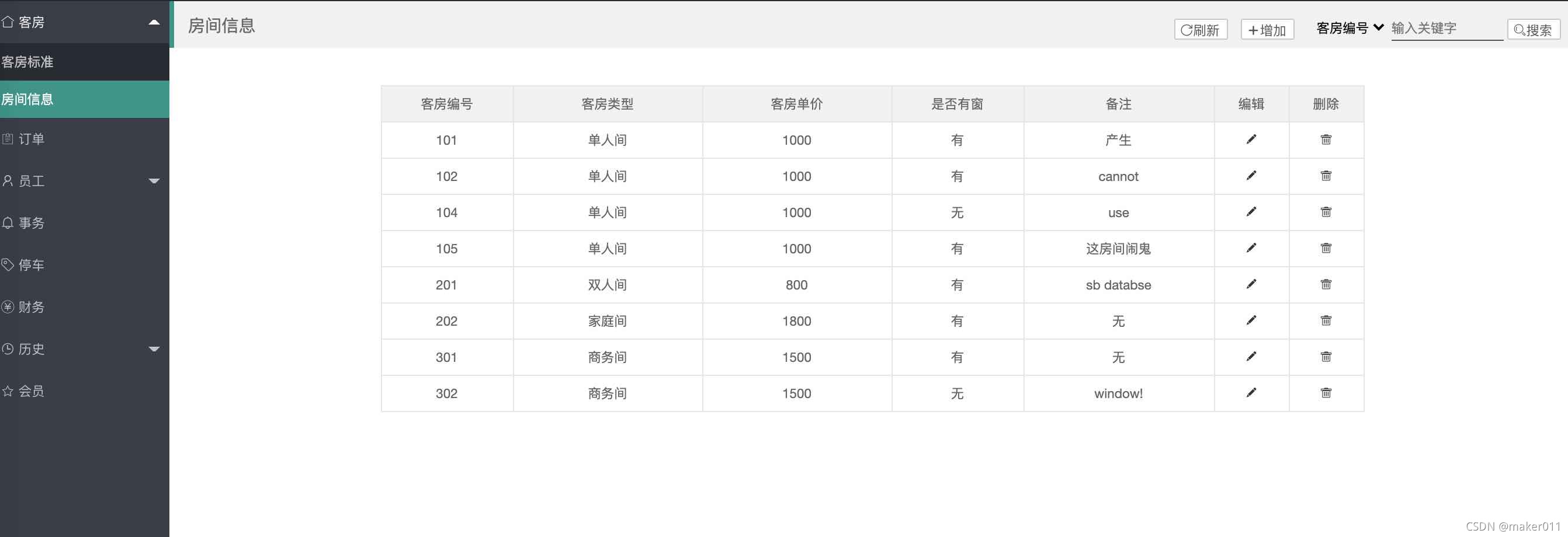This screenshot has height=537, width=1568.
Task: Open the 财务 sidebar menu
Action: tap(85, 307)
